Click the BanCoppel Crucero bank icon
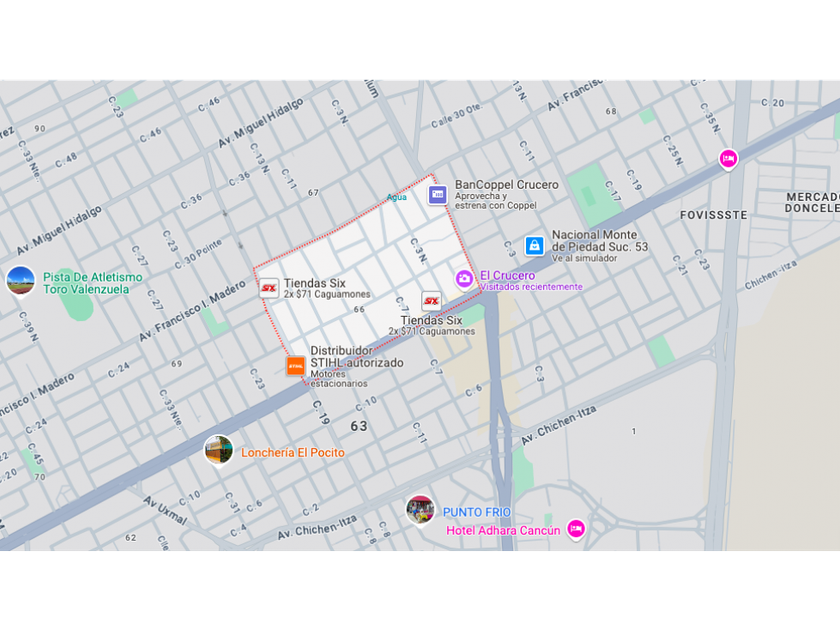 pyautogui.click(x=438, y=194)
